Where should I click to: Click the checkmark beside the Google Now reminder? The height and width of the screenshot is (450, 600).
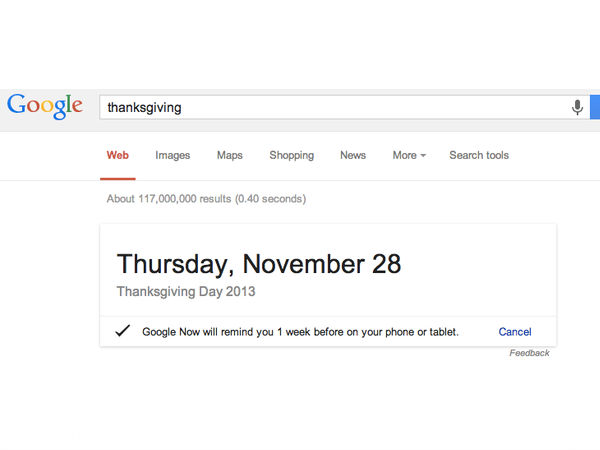123,332
